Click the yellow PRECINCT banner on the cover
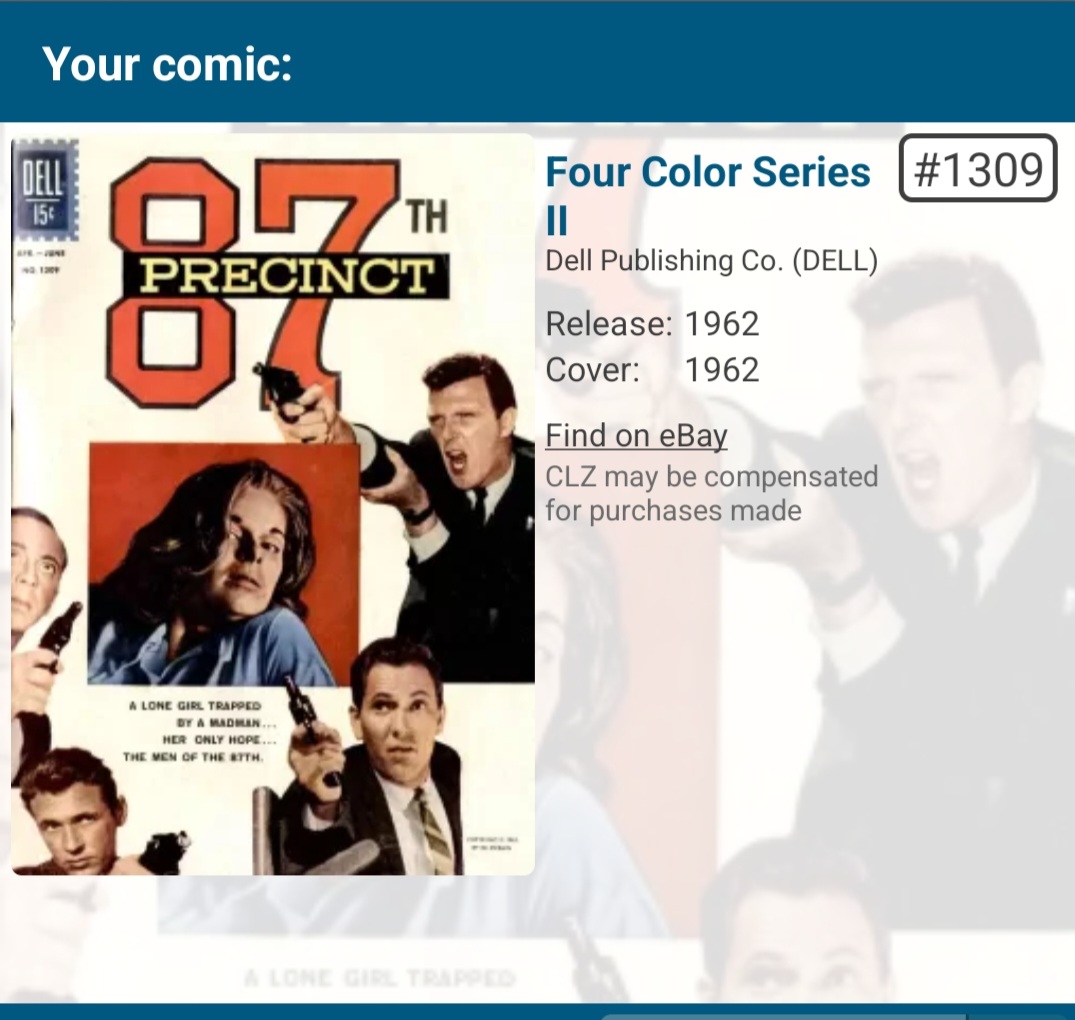Screen dimensions: 1075x1020 click(x=287, y=276)
